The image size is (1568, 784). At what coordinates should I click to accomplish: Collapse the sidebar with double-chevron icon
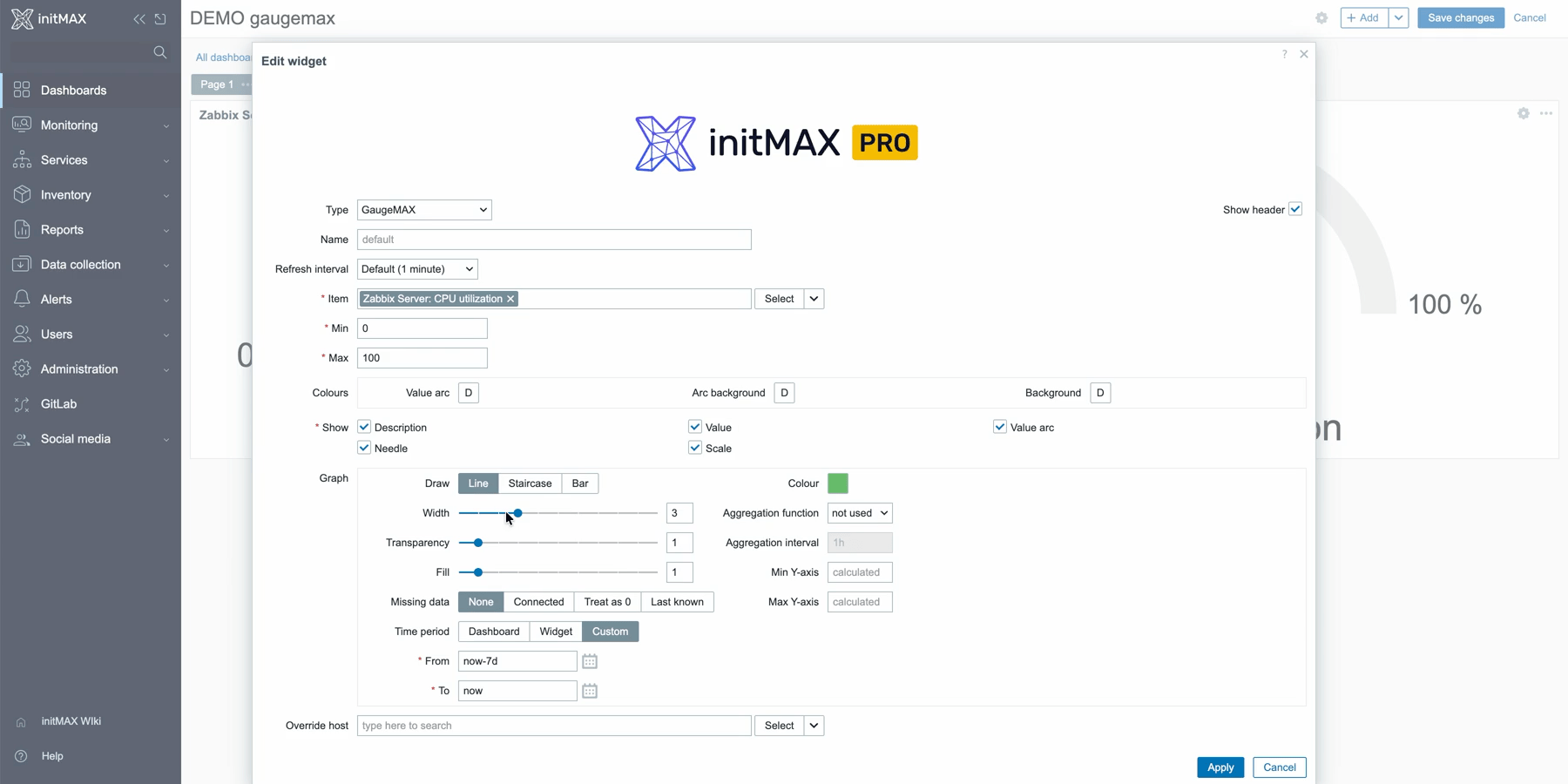139,18
